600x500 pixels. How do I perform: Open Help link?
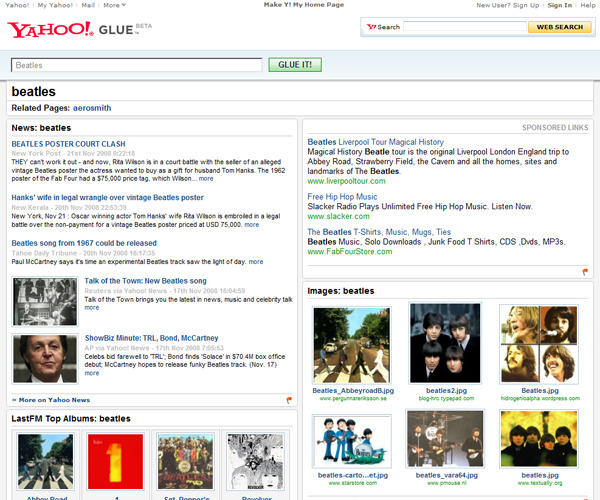[x=588, y=5]
